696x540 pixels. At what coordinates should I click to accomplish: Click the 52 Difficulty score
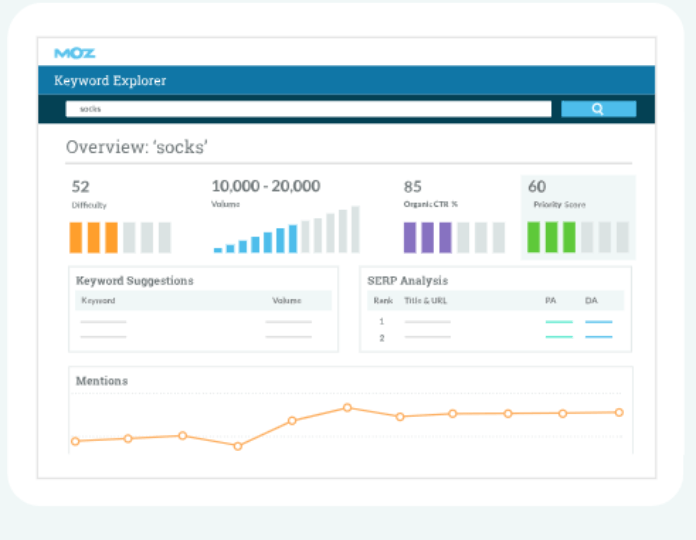(80, 186)
